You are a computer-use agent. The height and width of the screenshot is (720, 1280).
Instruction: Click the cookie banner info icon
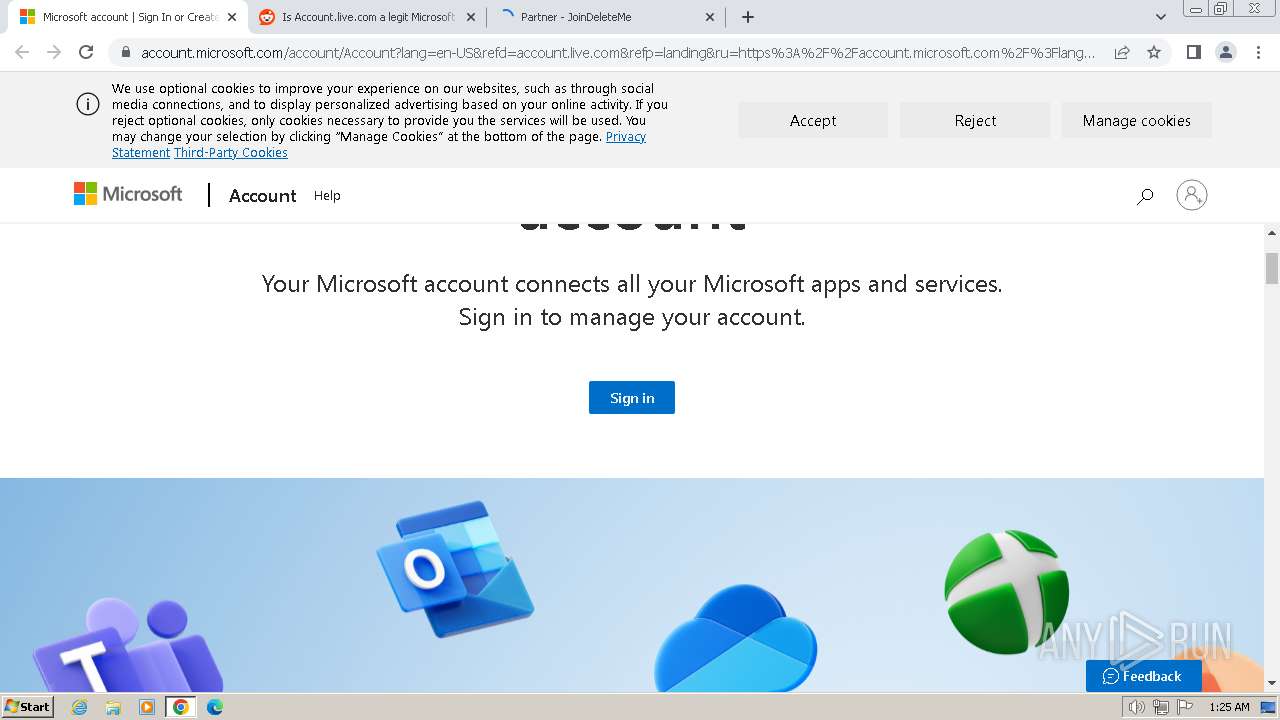click(x=88, y=104)
